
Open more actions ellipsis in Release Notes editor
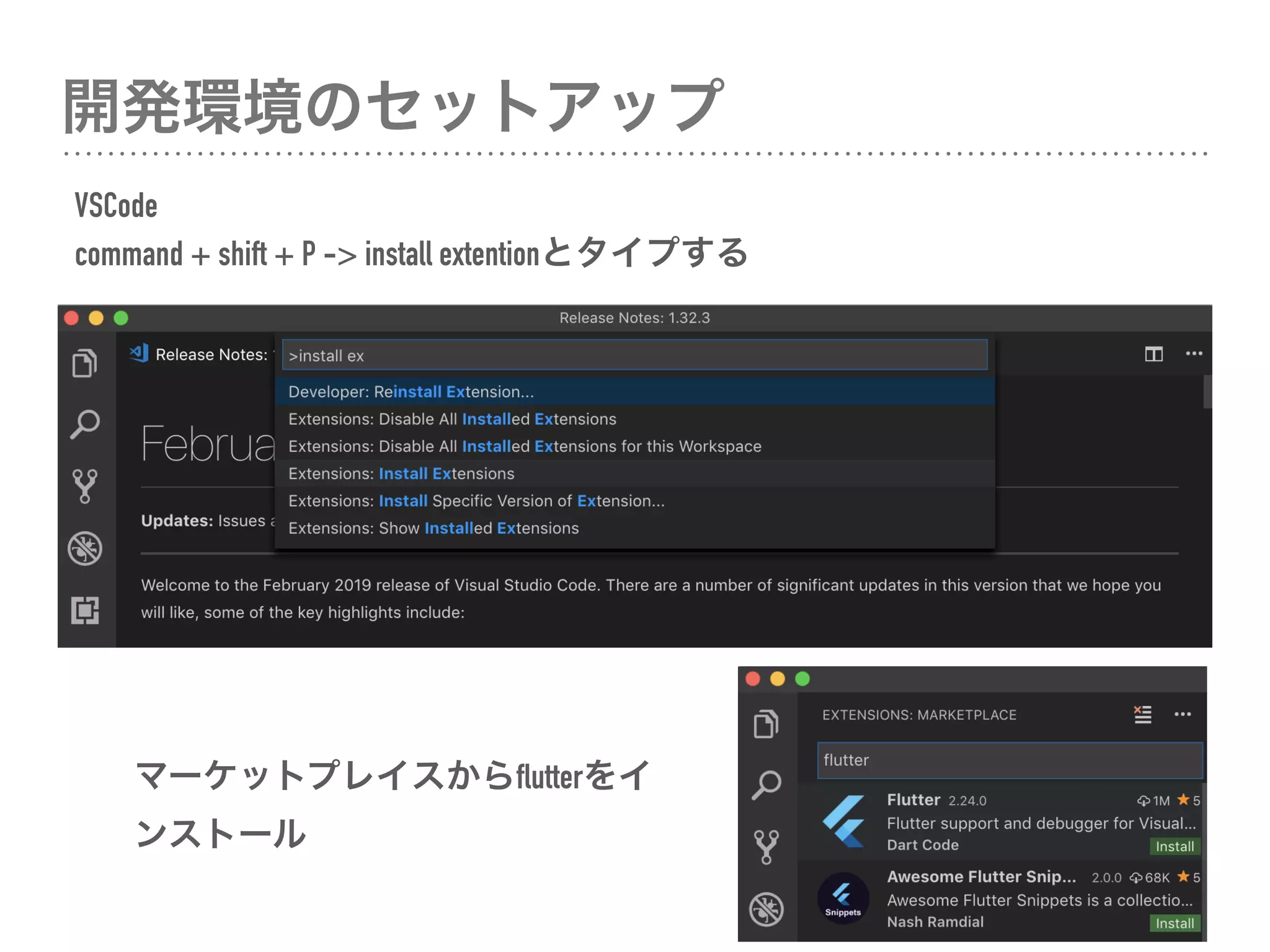point(1194,353)
